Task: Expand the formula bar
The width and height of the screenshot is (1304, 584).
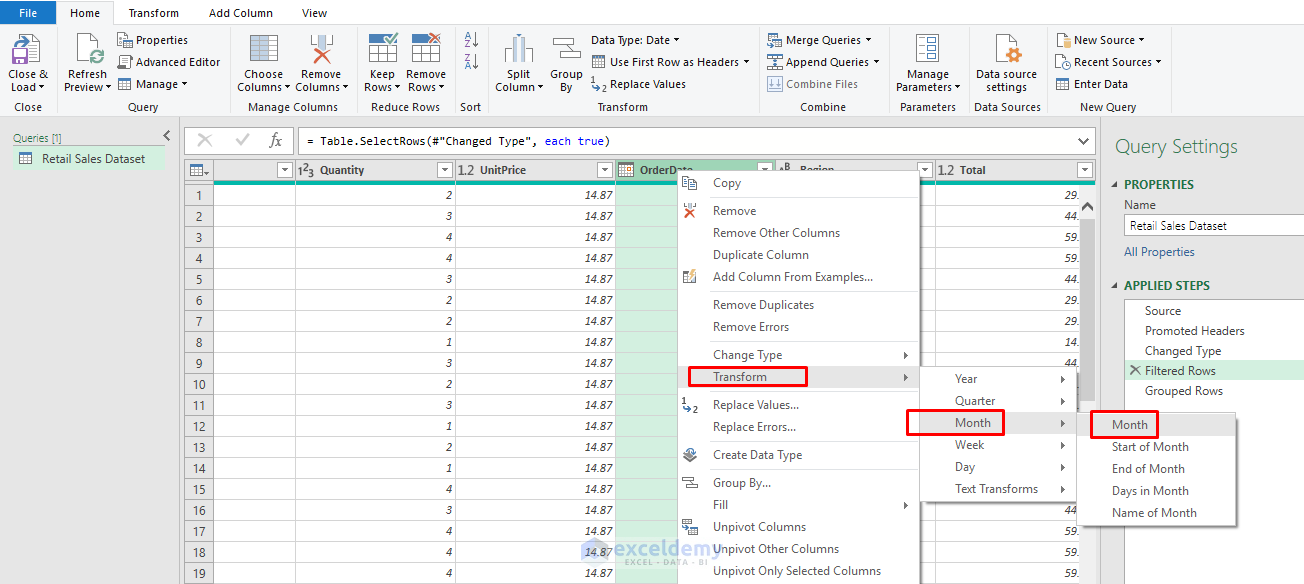Action: (x=1085, y=141)
